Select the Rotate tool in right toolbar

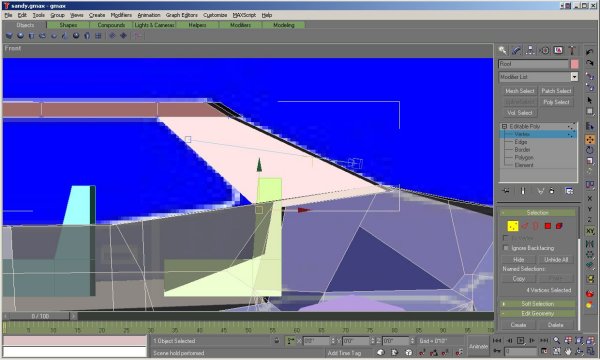point(590,150)
